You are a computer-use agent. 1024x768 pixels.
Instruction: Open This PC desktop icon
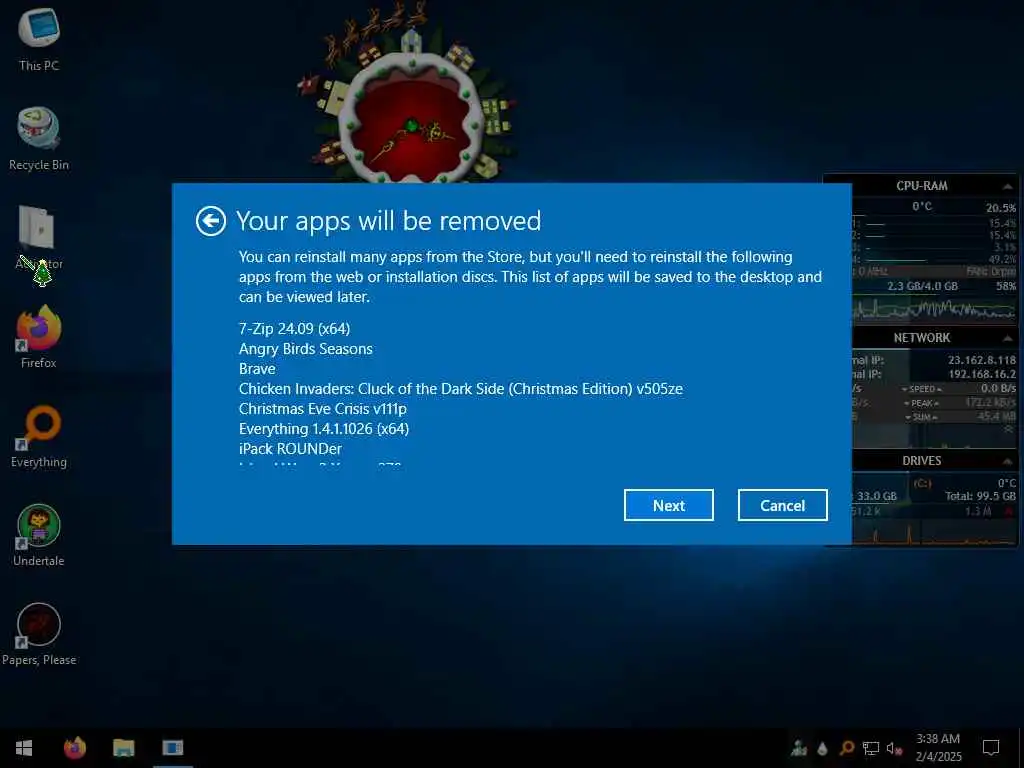tap(39, 39)
